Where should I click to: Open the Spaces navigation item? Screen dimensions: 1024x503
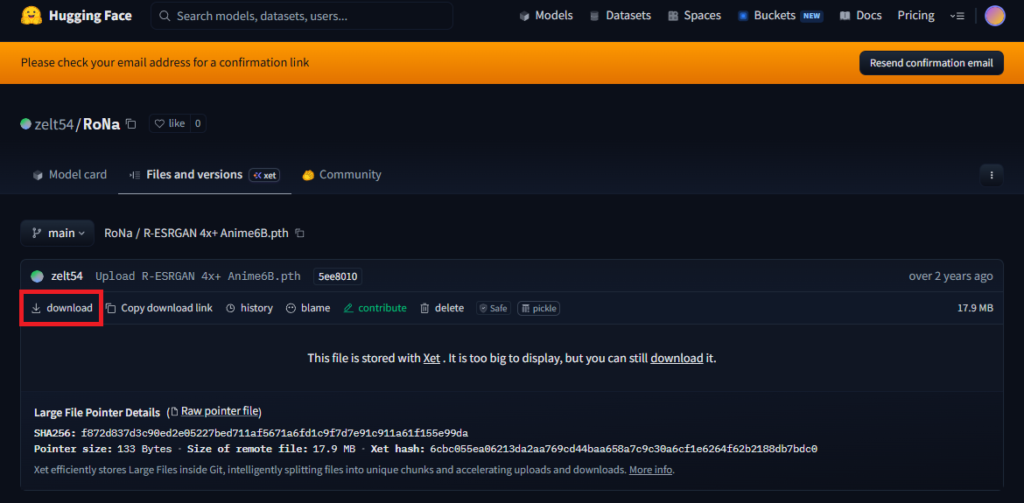694,16
